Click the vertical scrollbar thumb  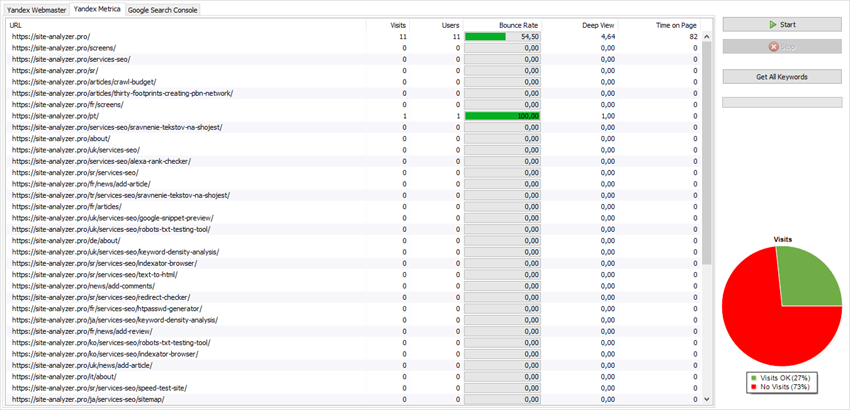click(x=706, y=153)
